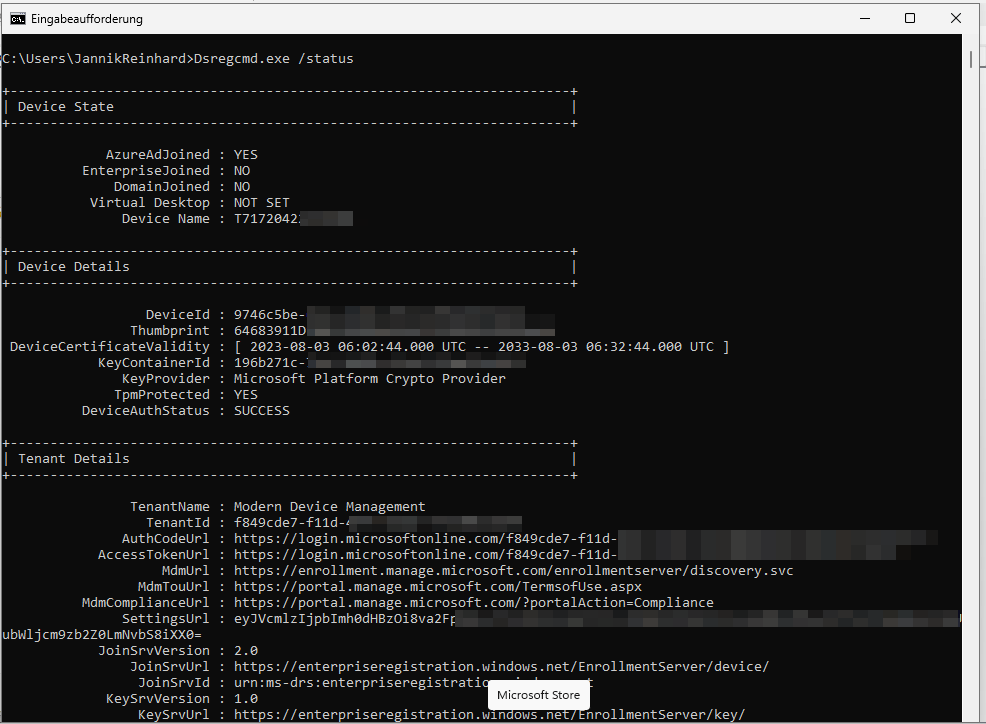The image size is (986, 724).
Task: Click the Microsoft Platform Crypto Provider text
Action: click(369, 379)
